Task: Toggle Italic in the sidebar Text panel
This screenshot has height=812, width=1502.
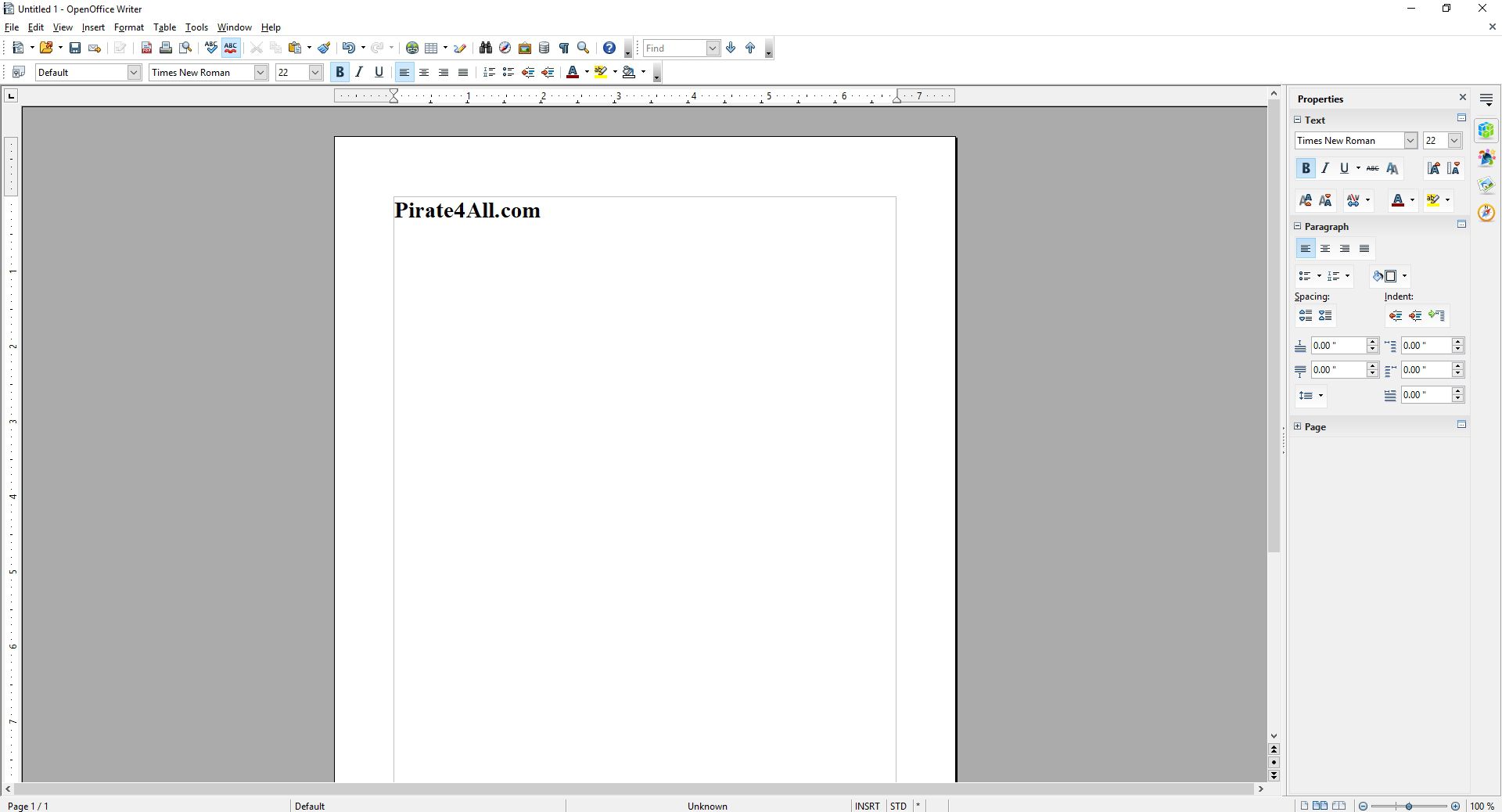Action: pyautogui.click(x=1325, y=168)
